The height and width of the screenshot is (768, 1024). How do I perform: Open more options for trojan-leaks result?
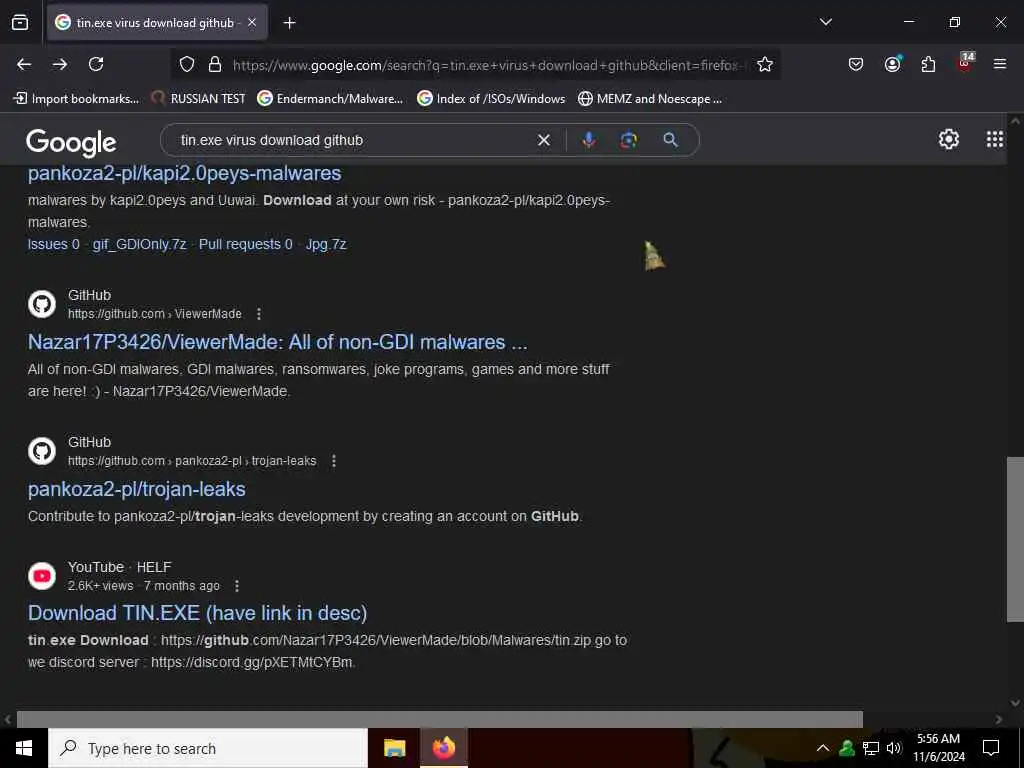click(x=334, y=461)
